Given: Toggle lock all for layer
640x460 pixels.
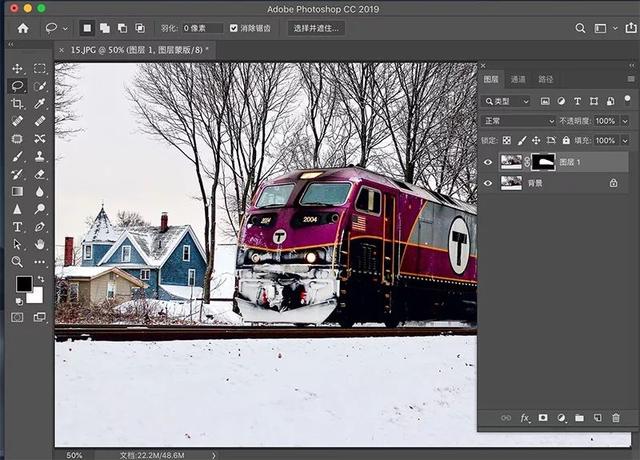Looking at the screenshot, I should pos(566,140).
